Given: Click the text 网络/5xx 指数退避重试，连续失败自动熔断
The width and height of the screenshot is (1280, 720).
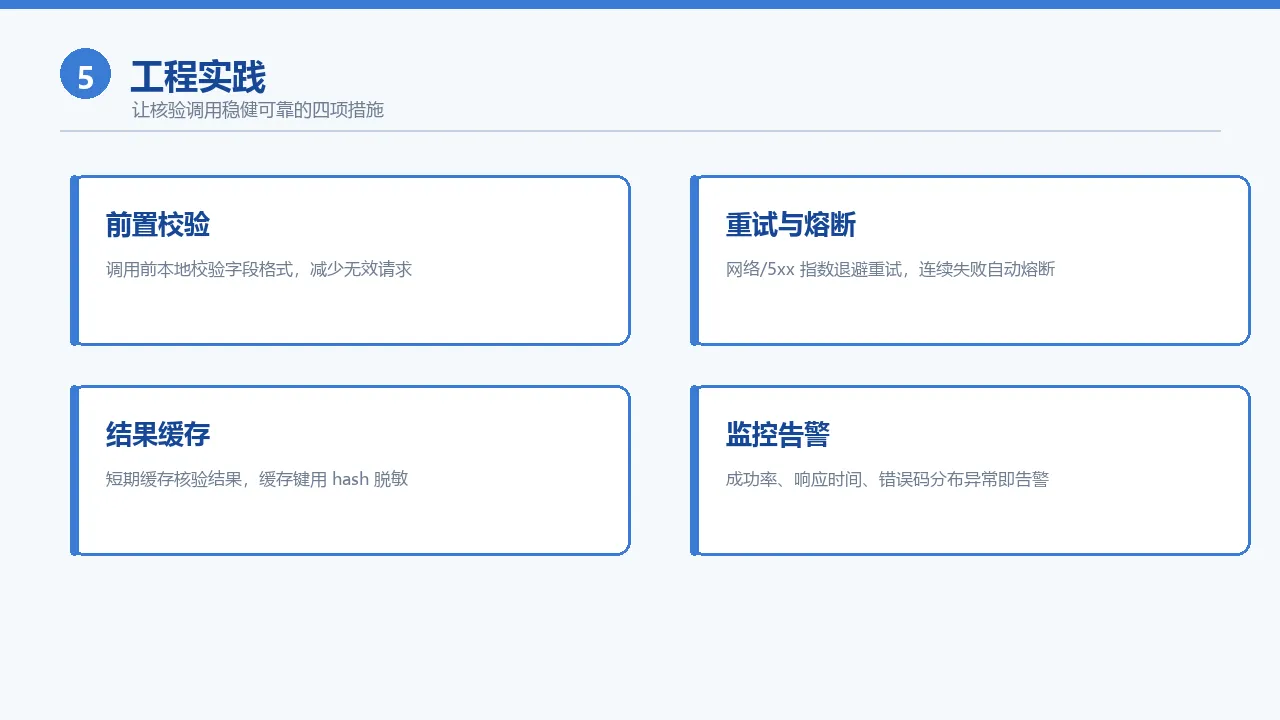Looking at the screenshot, I should [890, 269].
